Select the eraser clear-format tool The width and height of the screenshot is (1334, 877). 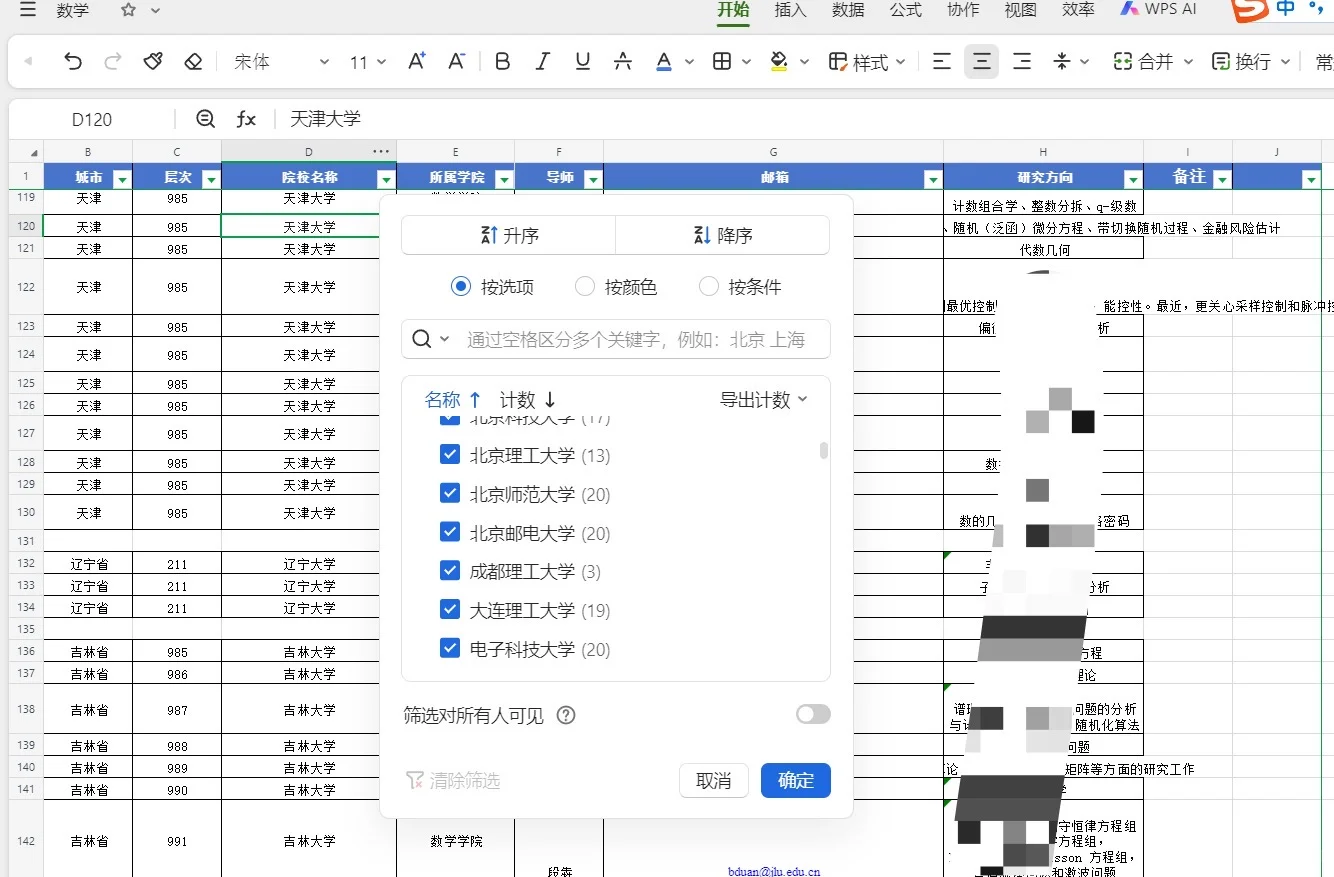pos(193,62)
